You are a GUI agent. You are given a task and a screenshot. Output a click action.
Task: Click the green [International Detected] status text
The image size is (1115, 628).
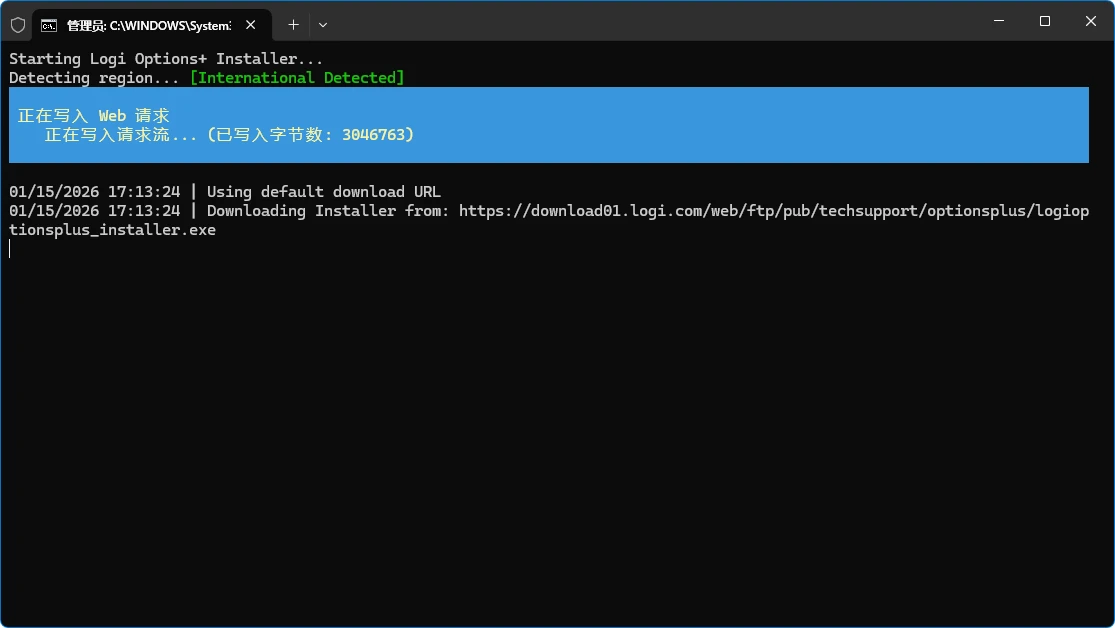[x=297, y=78]
